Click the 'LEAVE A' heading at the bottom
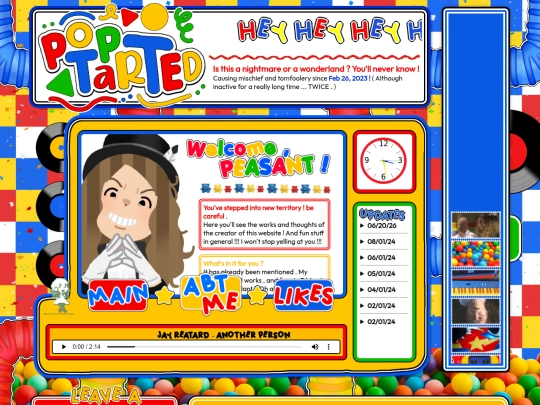The image size is (540, 405). pyautogui.click(x=106, y=395)
